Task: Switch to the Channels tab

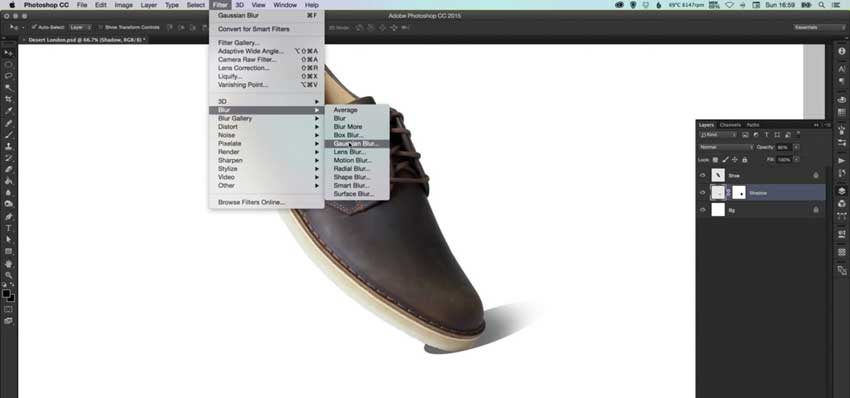Action: pyautogui.click(x=730, y=125)
